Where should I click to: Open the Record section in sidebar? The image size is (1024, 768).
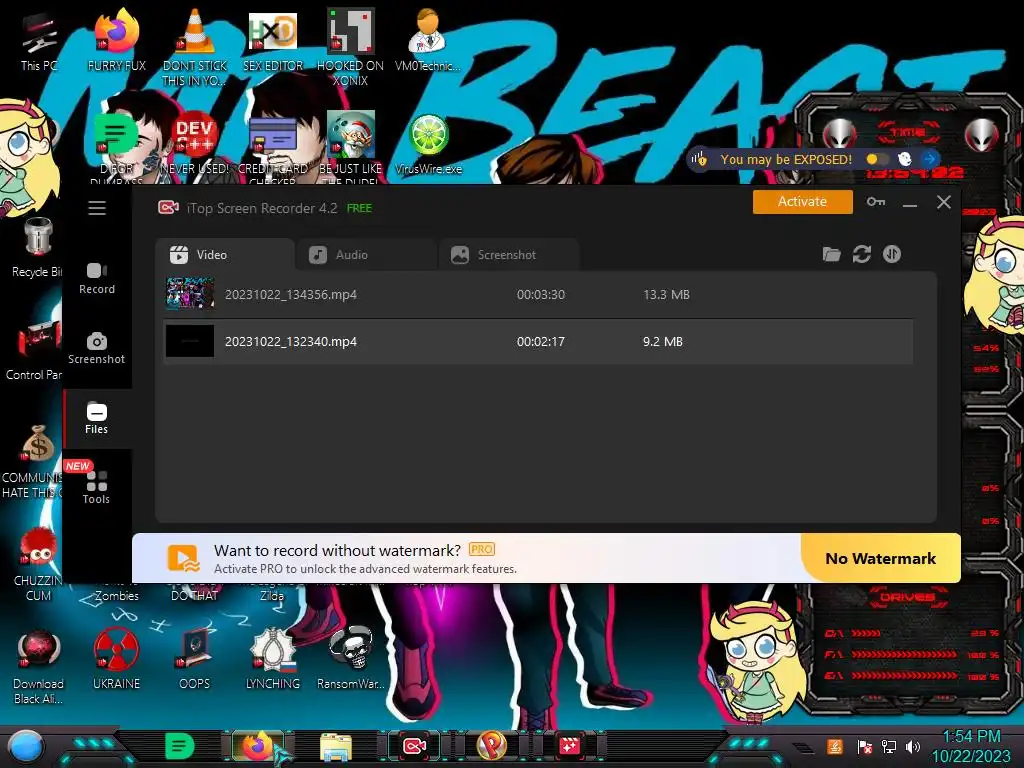coord(97,279)
